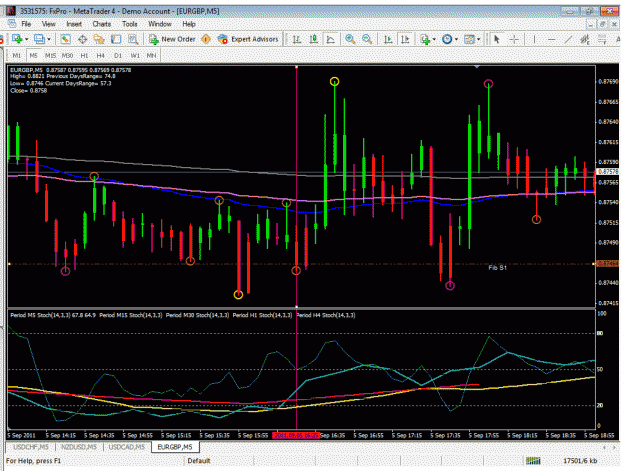625x471 pixels.
Task: Switch to the NZDUSD,M5 chart tab
Action: [x=79, y=447]
